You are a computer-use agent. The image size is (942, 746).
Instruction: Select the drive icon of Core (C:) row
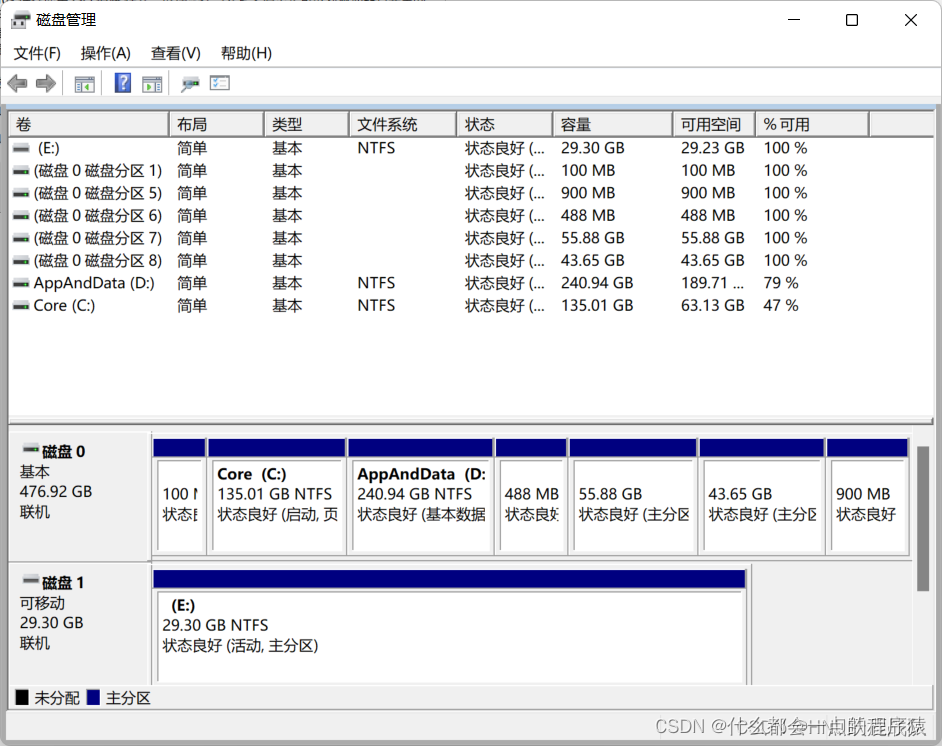pos(21,306)
